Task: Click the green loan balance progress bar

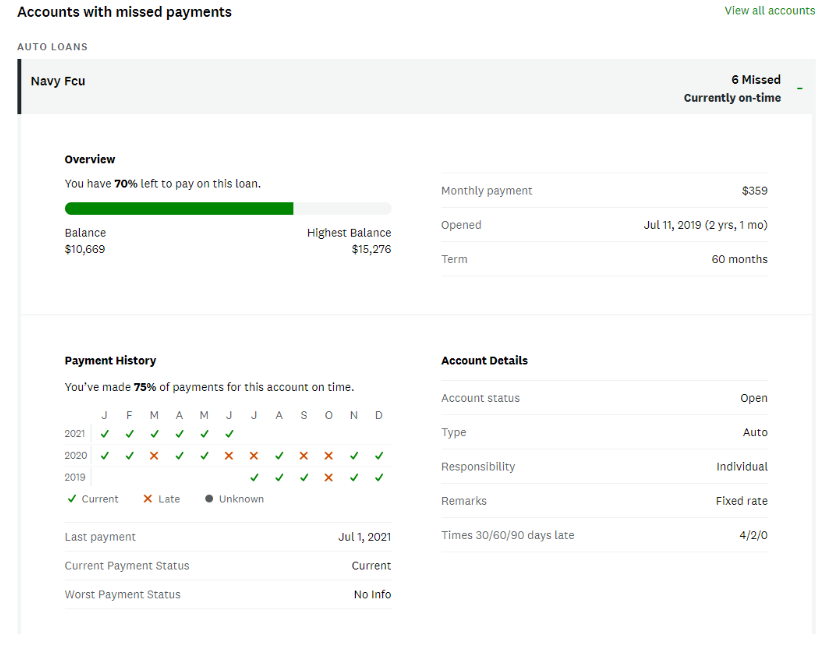Action: pos(179,209)
